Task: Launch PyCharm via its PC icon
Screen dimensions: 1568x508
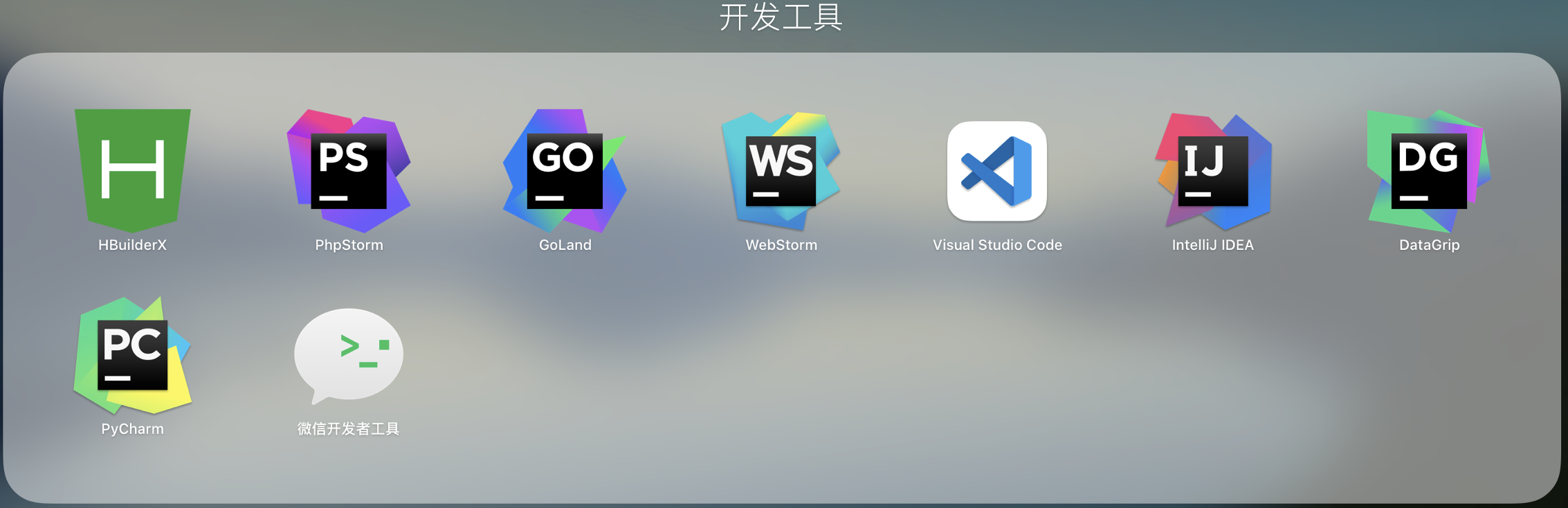Action: (132, 355)
